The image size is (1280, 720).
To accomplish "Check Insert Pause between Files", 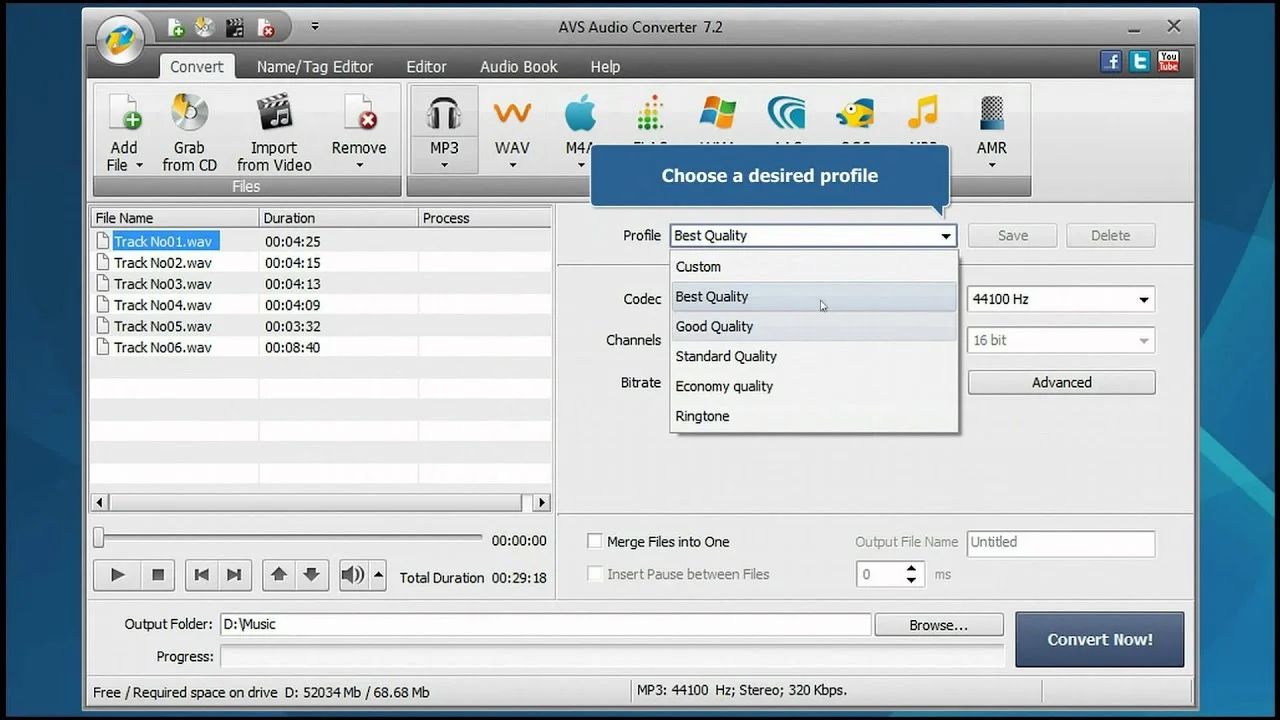I will coord(595,573).
